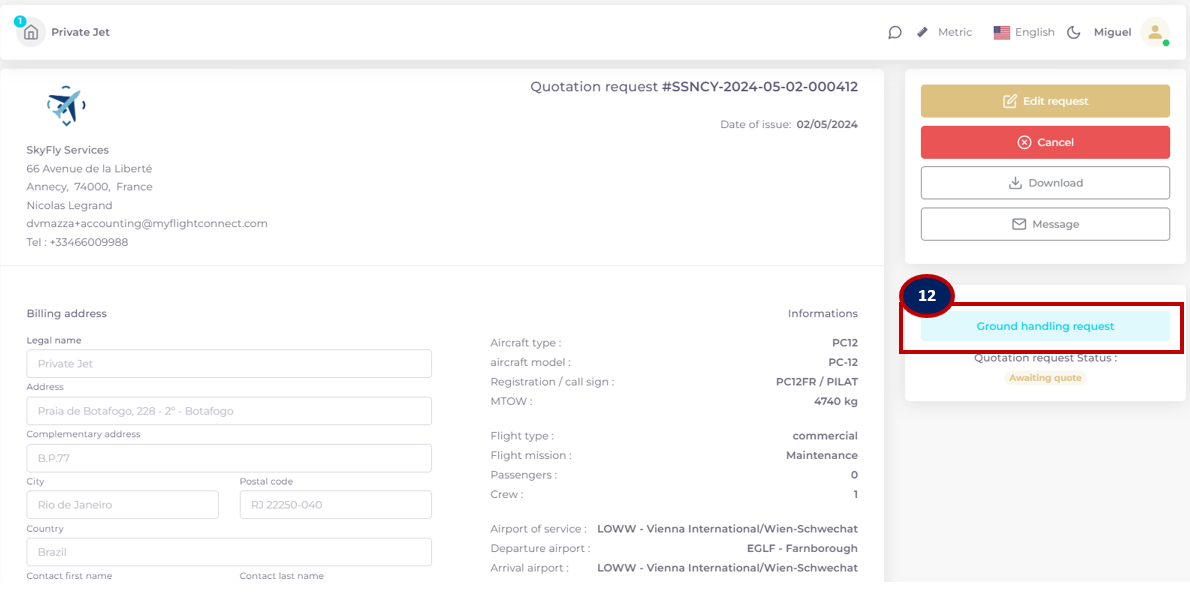Screen dimensions: 1190x597
Task: Focus the Address input field
Action: [229, 411]
